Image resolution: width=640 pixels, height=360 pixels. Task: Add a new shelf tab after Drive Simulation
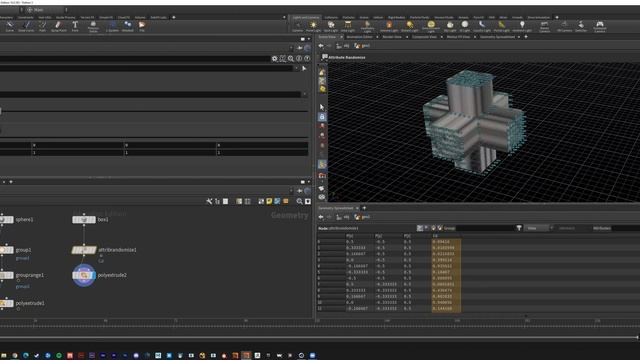tap(557, 18)
